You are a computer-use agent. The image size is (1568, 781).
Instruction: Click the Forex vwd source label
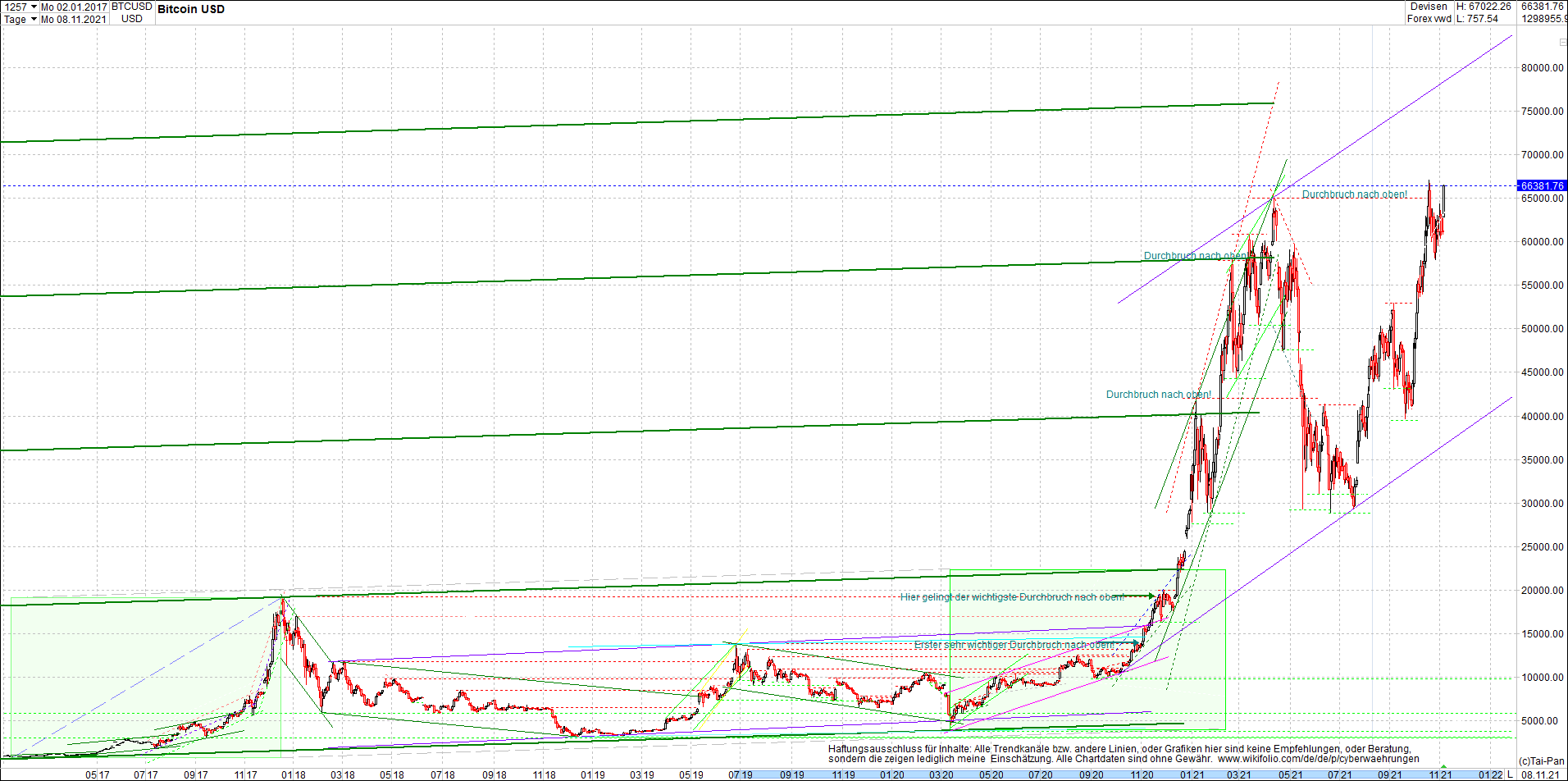point(1429,19)
